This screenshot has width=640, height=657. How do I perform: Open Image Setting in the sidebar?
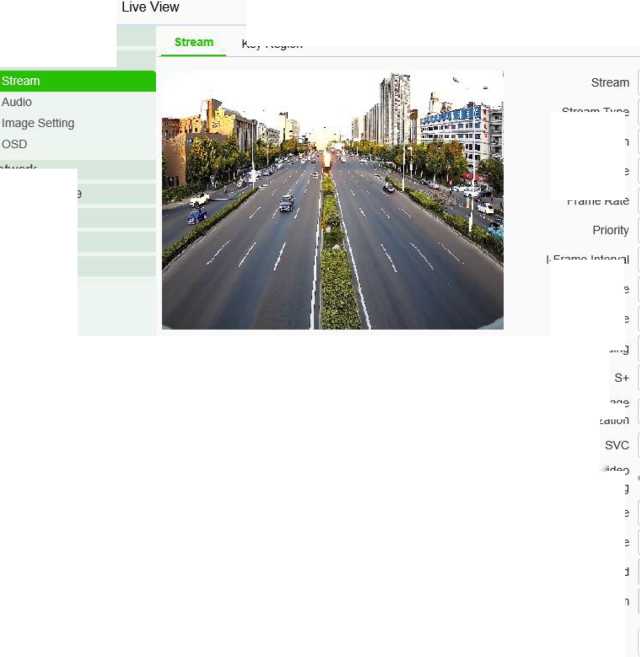coord(38,123)
